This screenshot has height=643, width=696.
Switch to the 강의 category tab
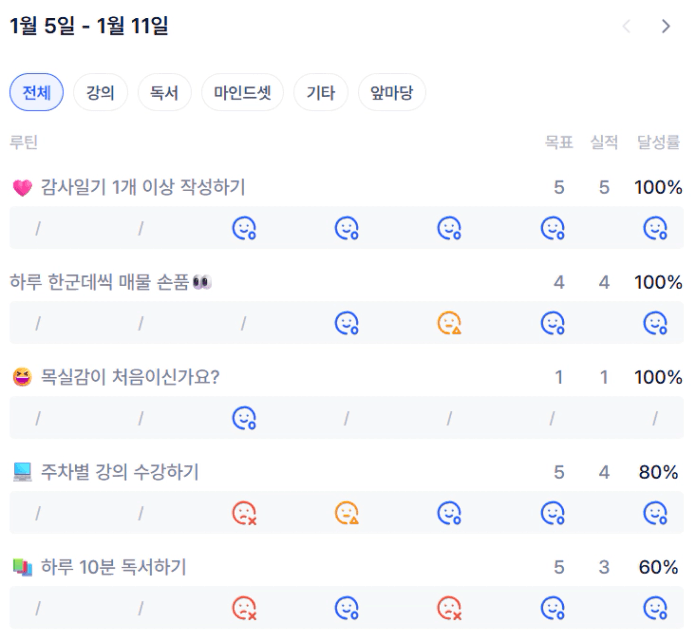click(100, 93)
